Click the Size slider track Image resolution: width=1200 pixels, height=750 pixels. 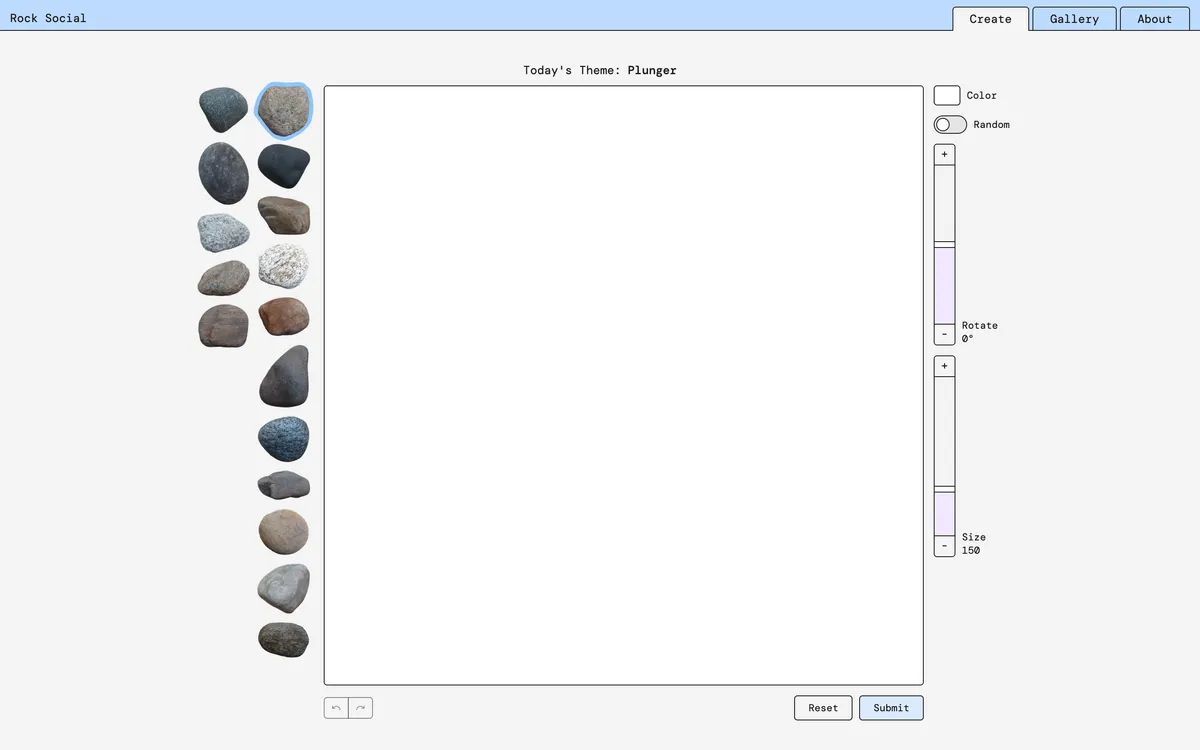[x=944, y=456]
